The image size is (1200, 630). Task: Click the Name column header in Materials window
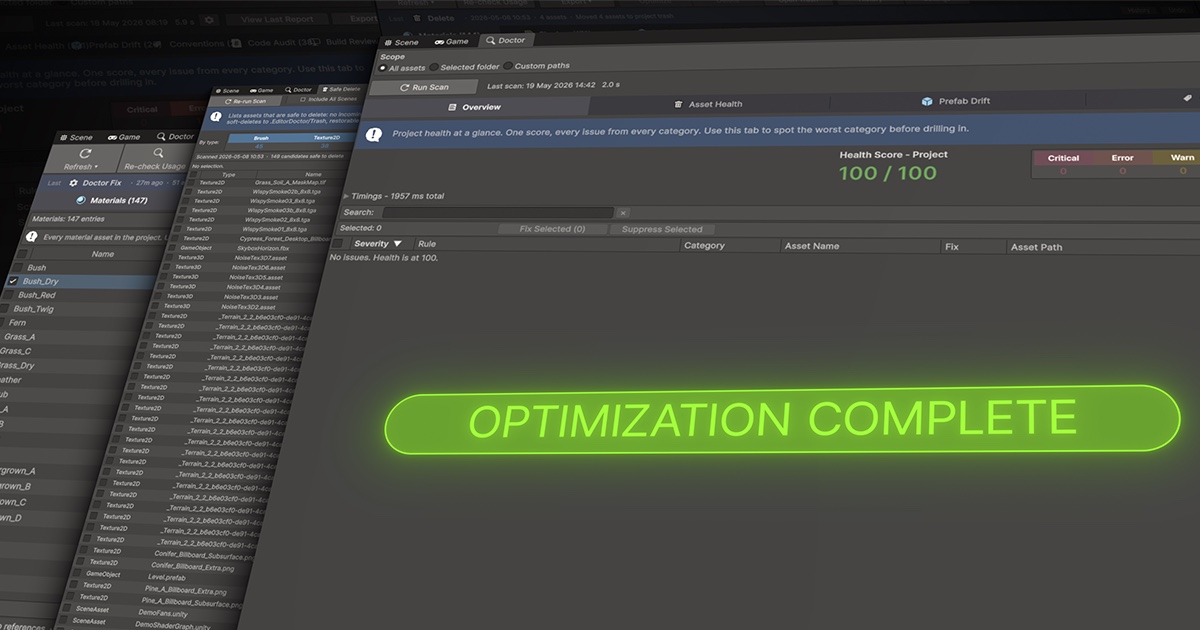[x=103, y=255]
